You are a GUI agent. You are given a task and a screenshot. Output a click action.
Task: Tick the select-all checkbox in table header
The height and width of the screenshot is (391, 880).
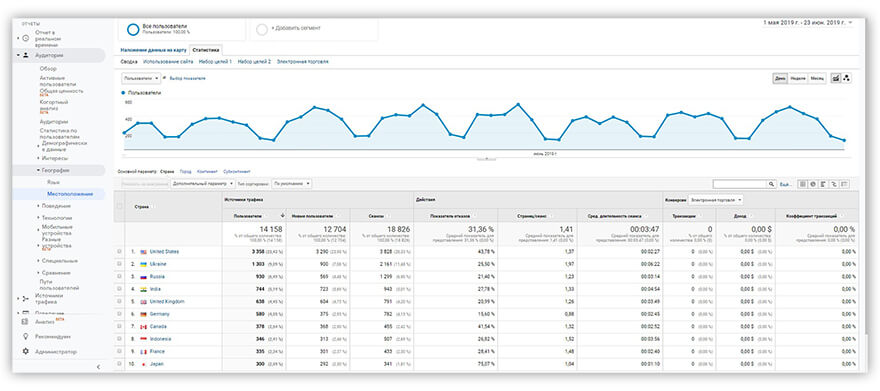119,206
